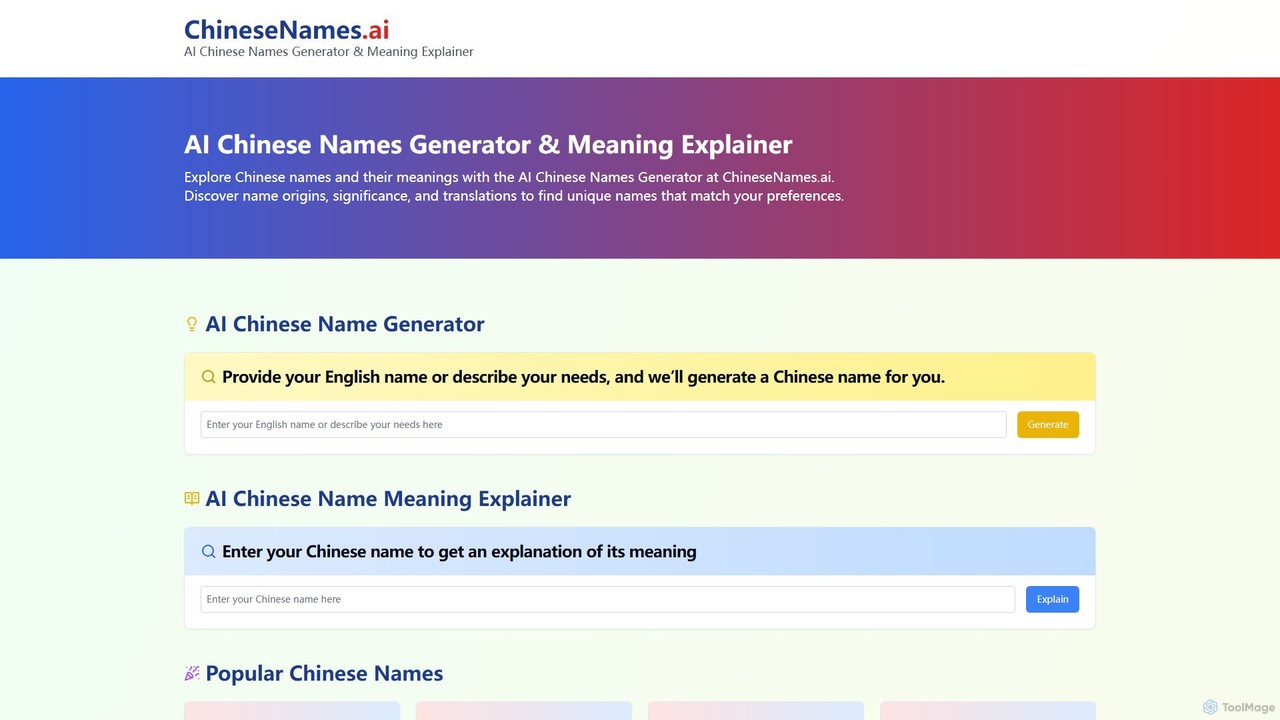The height and width of the screenshot is (720, 1280).
Task: Click the hero paragraph starting 'Explore Chinese names'
Action: (514, 186)
